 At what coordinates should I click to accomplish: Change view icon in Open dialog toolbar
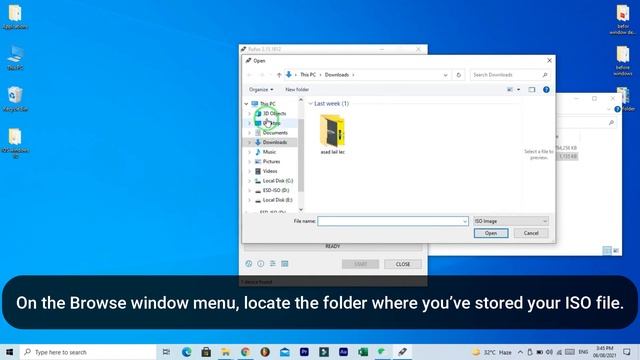click(x=510, y=90)
